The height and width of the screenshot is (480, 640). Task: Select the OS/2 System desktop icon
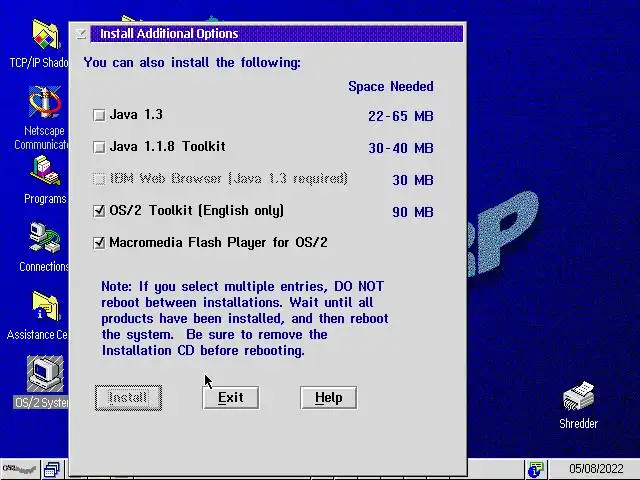click(x=45, y=373)
